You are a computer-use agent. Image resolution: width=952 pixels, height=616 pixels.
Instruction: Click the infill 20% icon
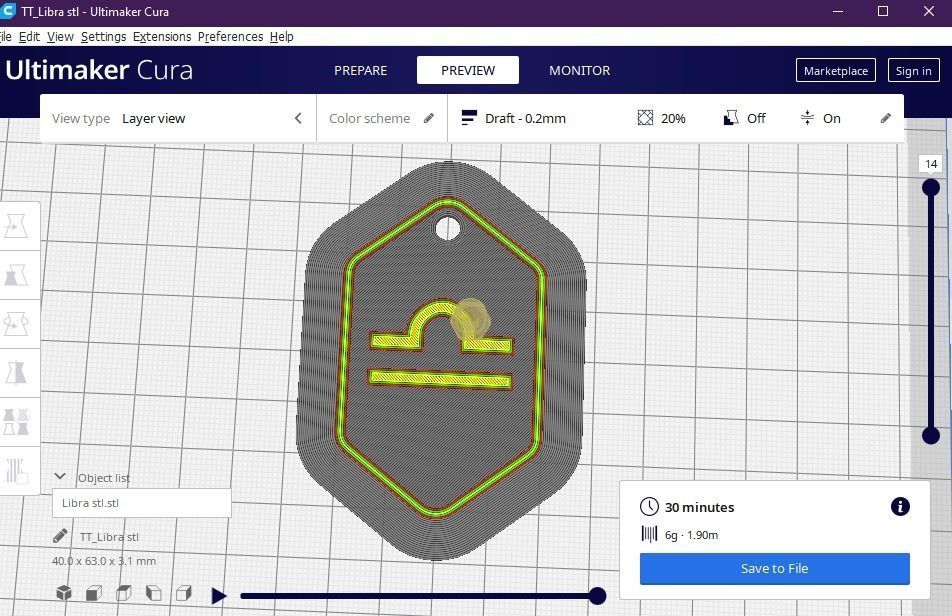[645, 118]
